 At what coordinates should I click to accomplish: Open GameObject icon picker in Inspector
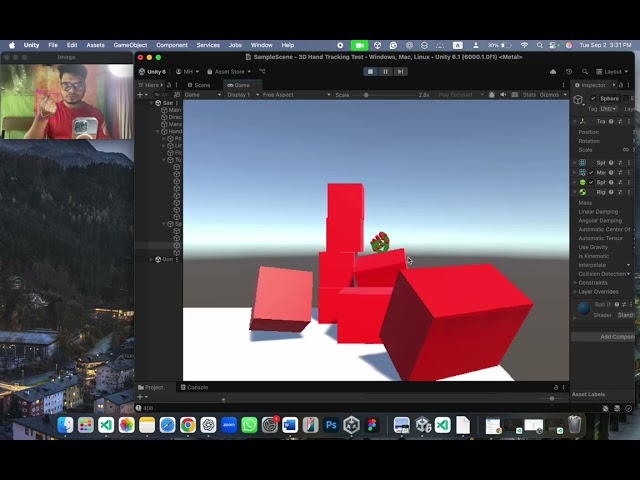(578, 100)
